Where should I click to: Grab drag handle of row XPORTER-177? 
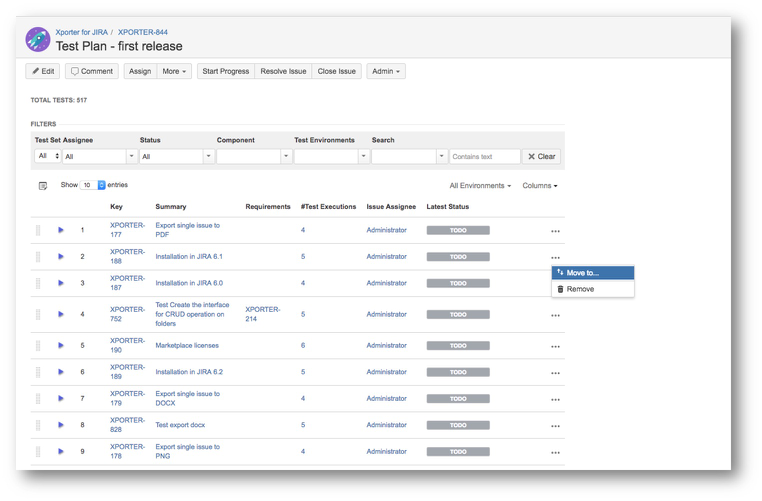pyautogui.click(x=38, y=230)
